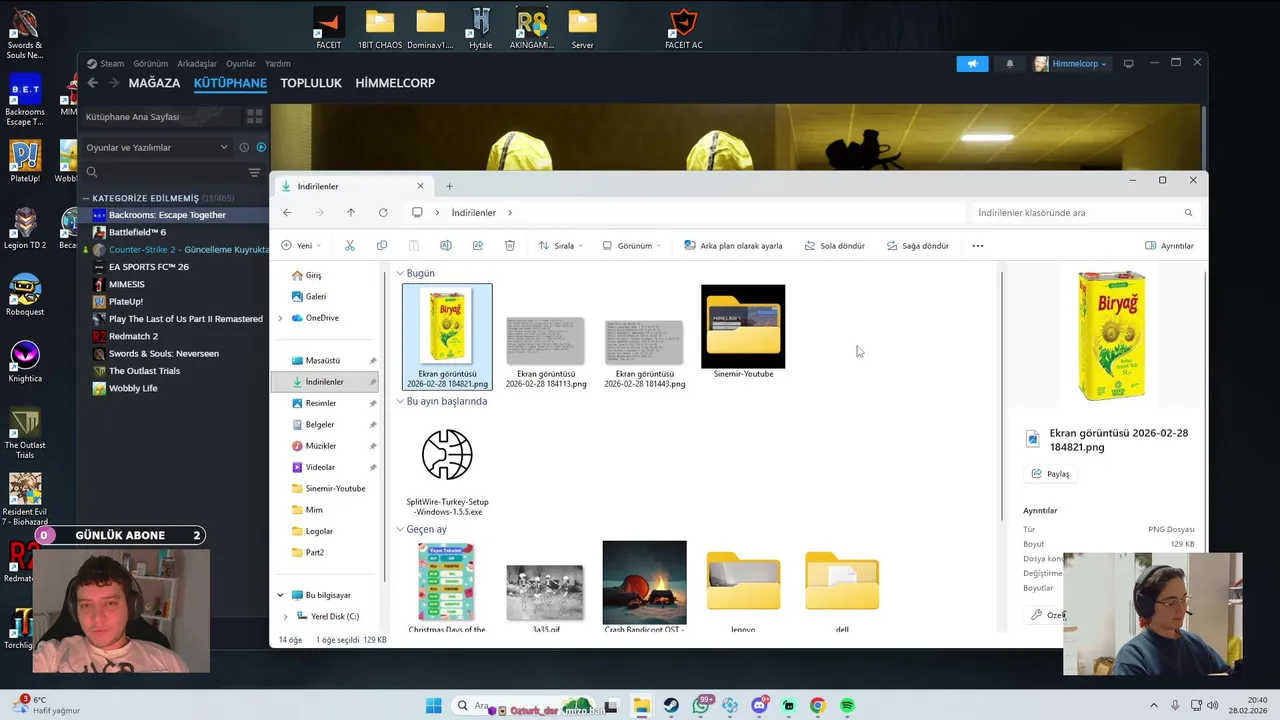Open WhatsApp from the taskbar
1280x720 pixels.
[701, 705]
